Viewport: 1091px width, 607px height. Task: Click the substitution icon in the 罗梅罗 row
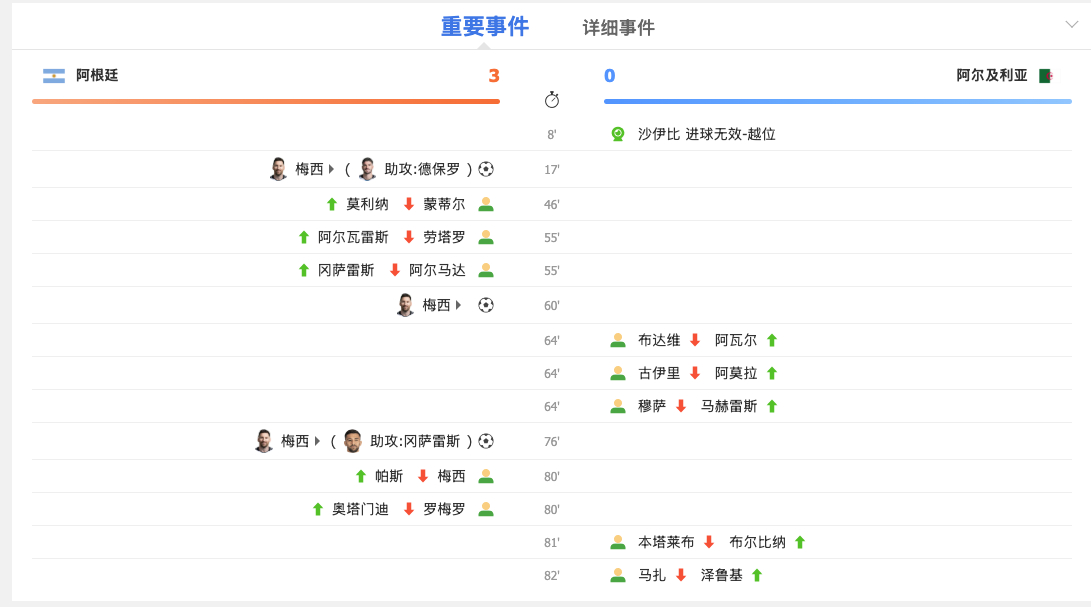coord(486,510)
